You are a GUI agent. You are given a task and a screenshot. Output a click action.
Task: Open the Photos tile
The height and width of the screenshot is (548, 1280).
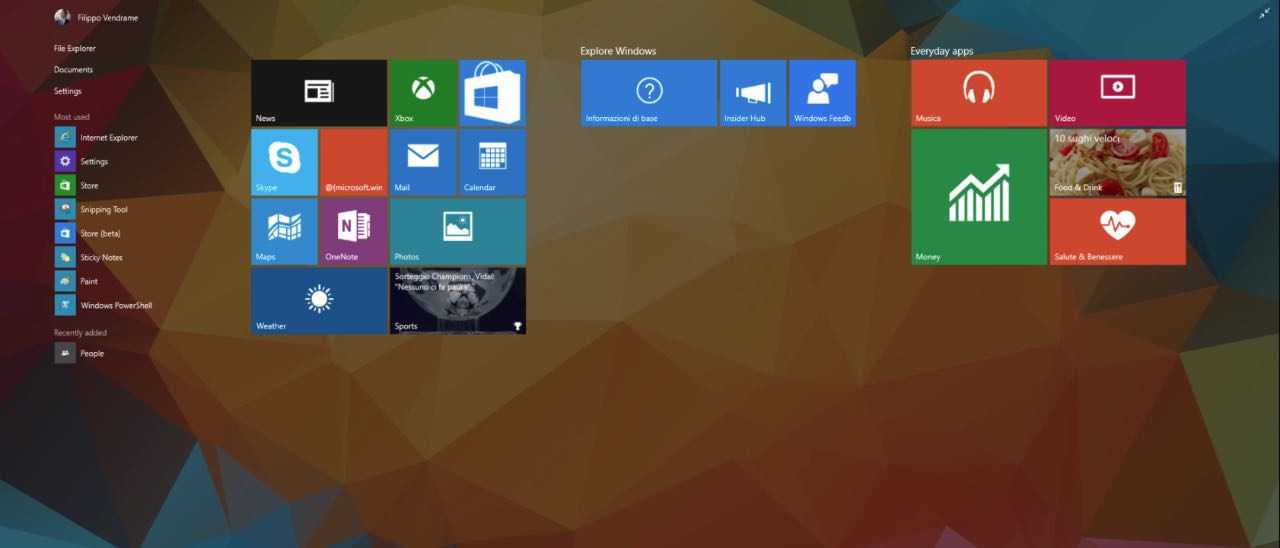(x=458, y=231)
